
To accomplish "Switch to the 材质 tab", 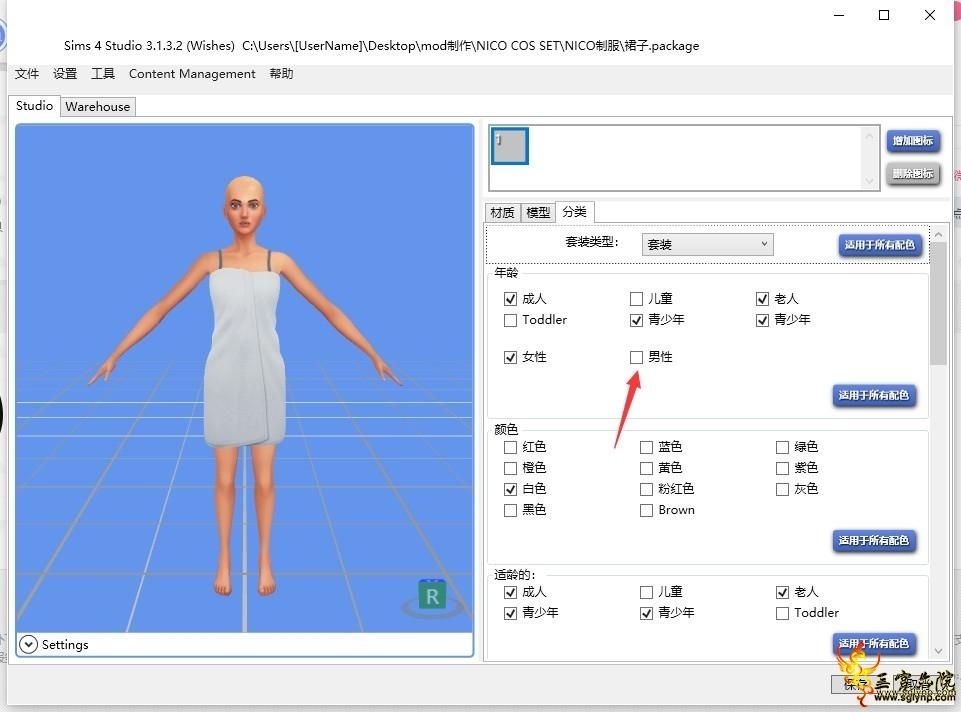I will pyautogui.click(x=503, y=213).
